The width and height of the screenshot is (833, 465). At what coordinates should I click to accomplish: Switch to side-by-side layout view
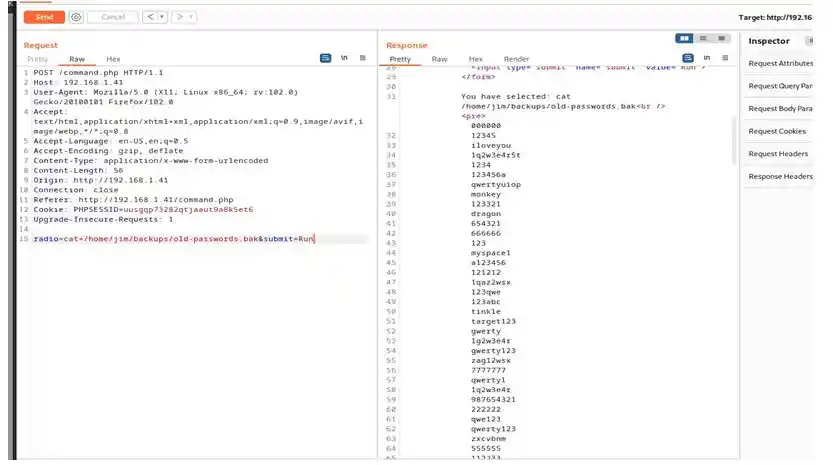click(684, 38)
